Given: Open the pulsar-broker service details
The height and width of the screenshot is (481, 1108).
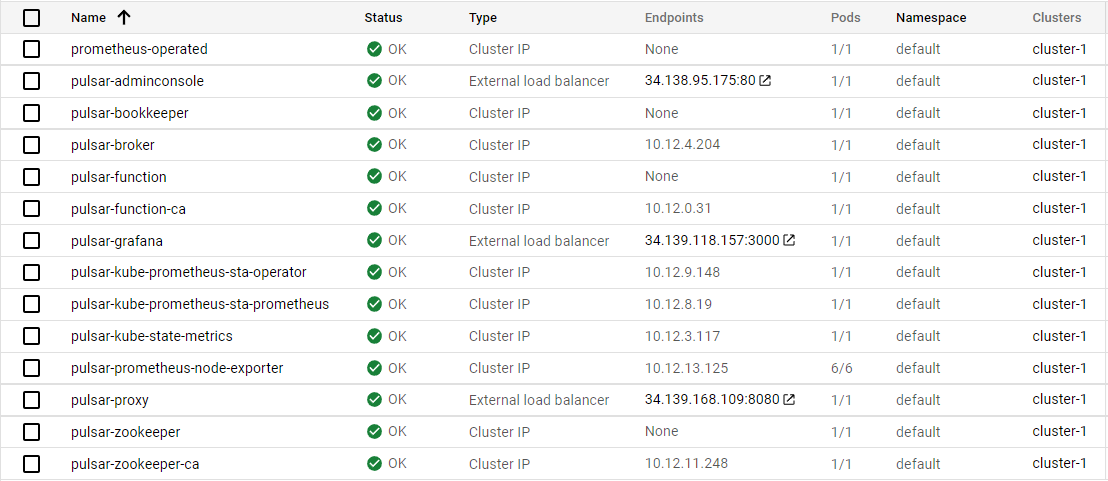Looking at the screenshot, I should tap(113, 145).
